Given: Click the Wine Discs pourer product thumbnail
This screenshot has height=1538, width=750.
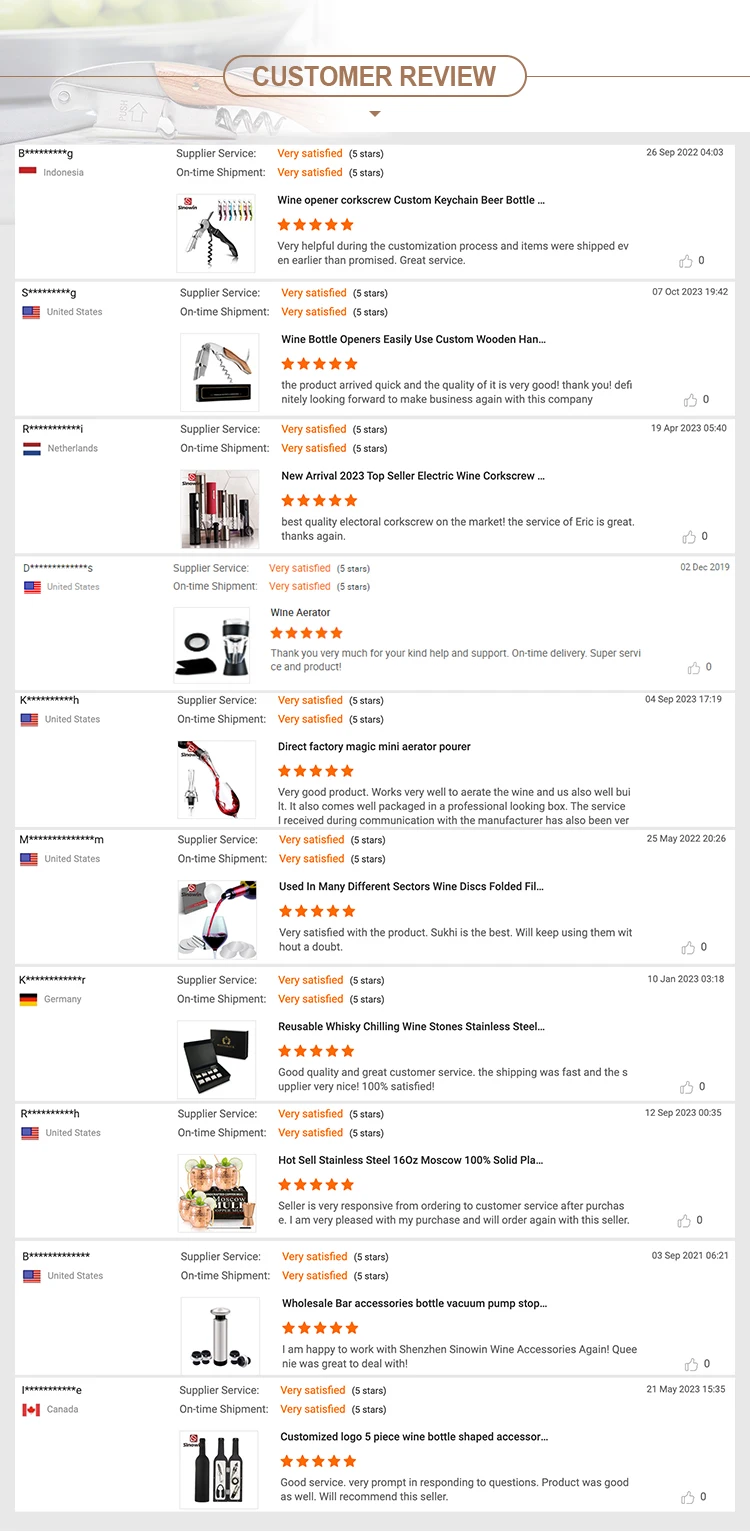Looking at the screenshot, I should pos(217,920).
